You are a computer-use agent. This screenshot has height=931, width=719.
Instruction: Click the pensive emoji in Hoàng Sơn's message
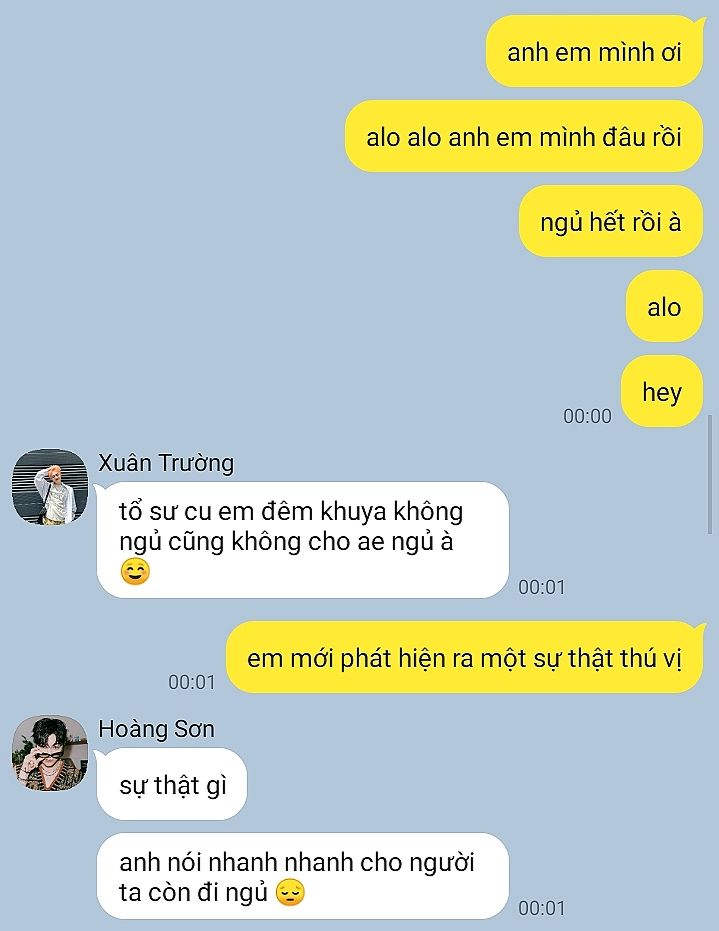pyautogui.click(x=290, y=892)
